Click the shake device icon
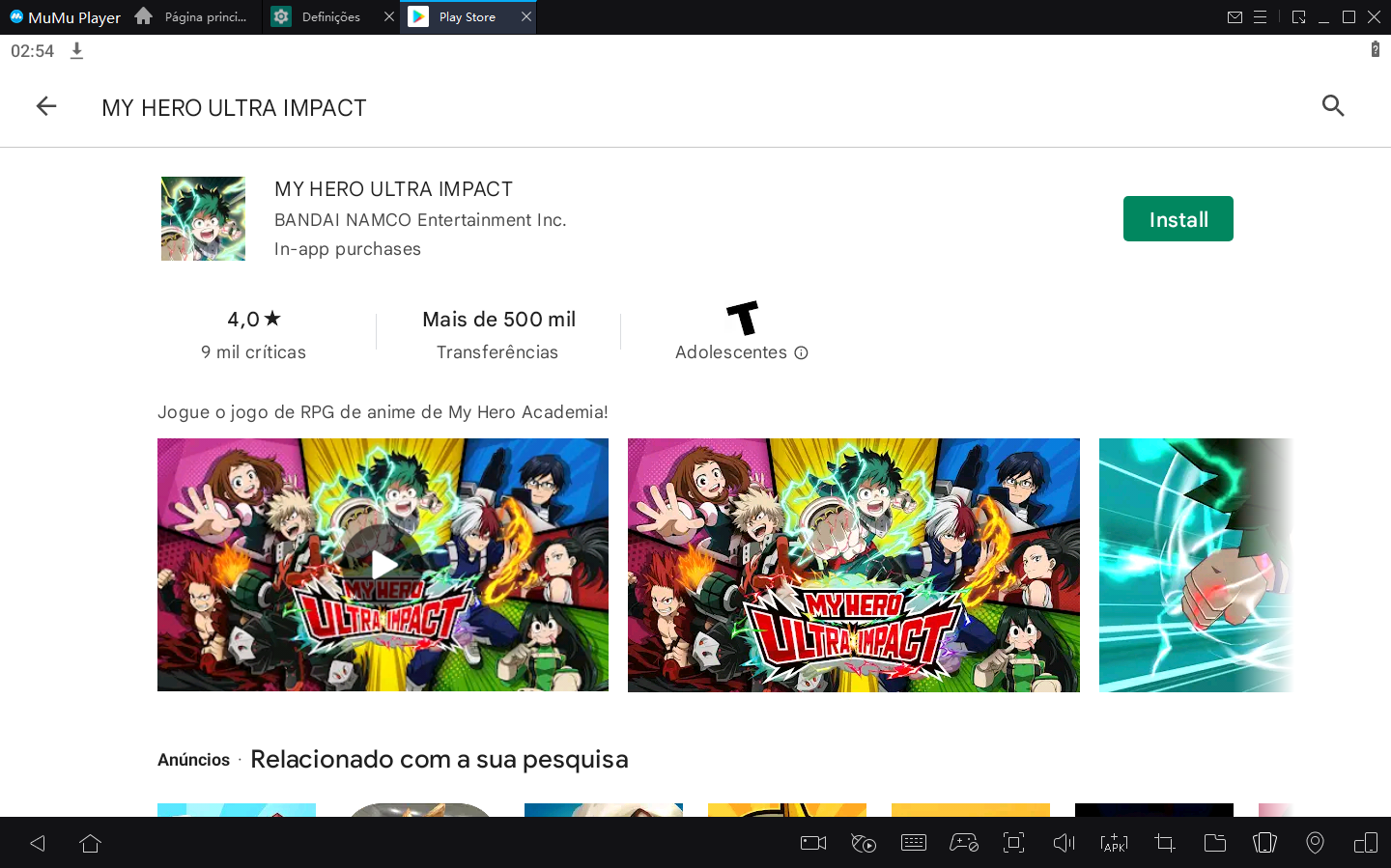Image resolution: width=1391 pixels, height=868 pixels. click(x=1264, y=843)
